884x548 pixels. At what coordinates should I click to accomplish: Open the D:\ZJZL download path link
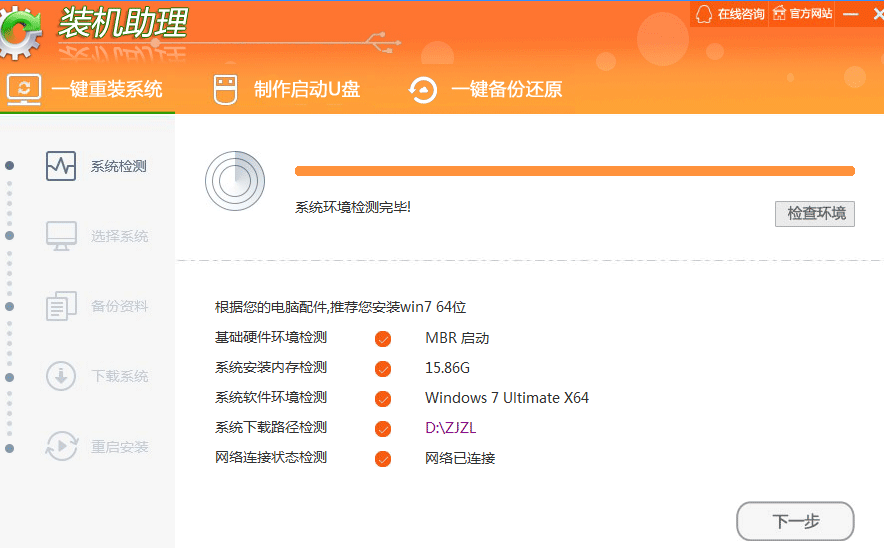(451, 428)
